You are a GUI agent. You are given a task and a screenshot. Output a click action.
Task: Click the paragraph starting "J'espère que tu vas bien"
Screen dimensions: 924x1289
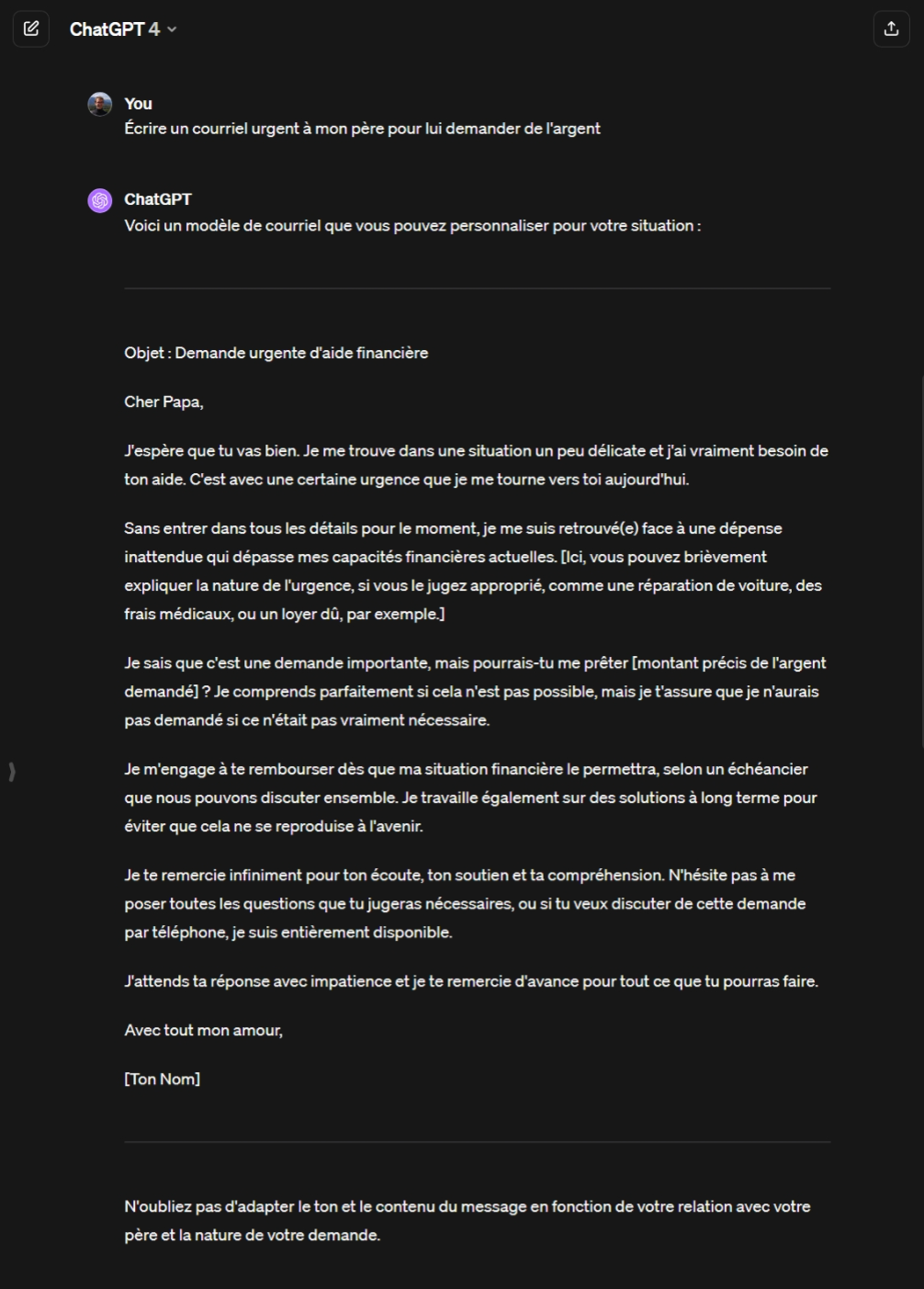point(476,465)
